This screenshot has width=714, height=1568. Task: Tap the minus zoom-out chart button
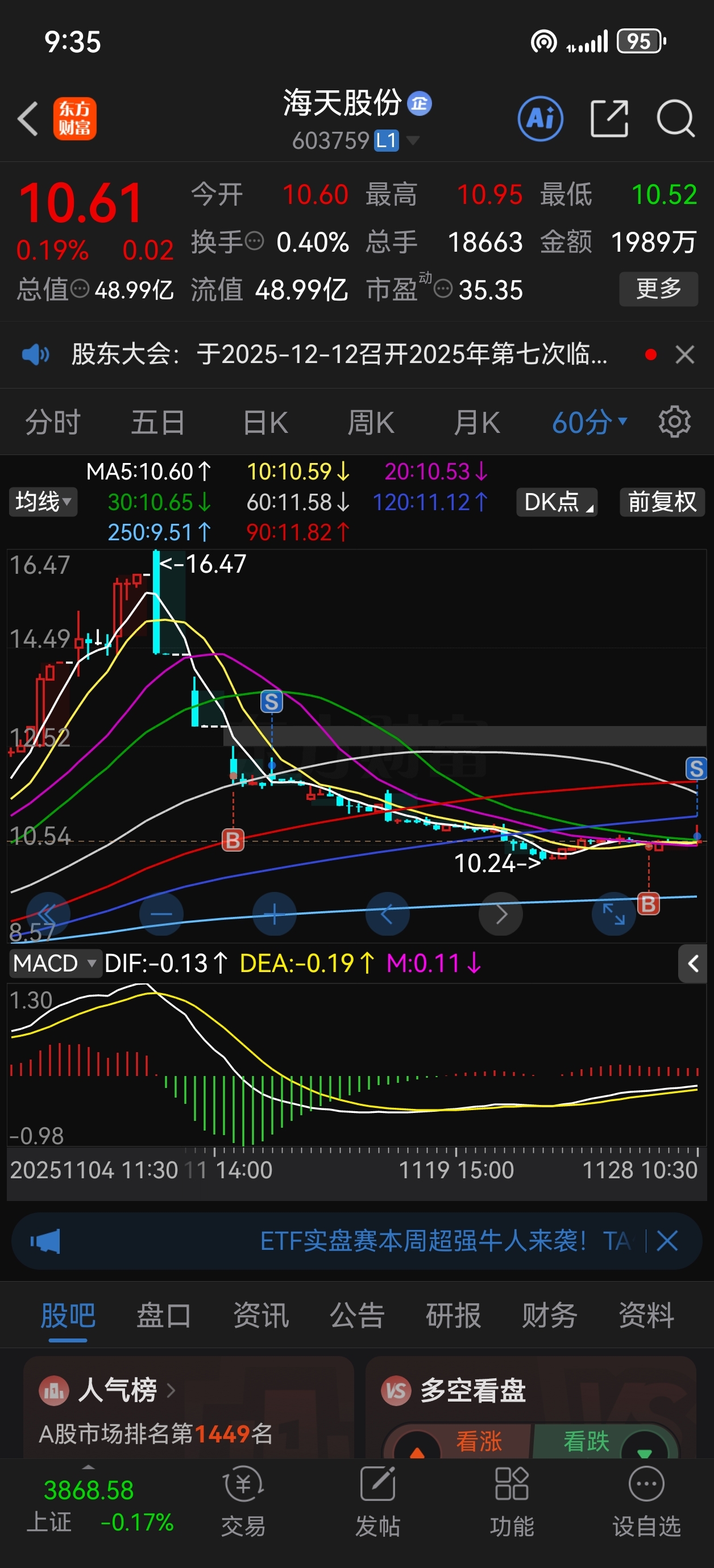click(161, 914)
